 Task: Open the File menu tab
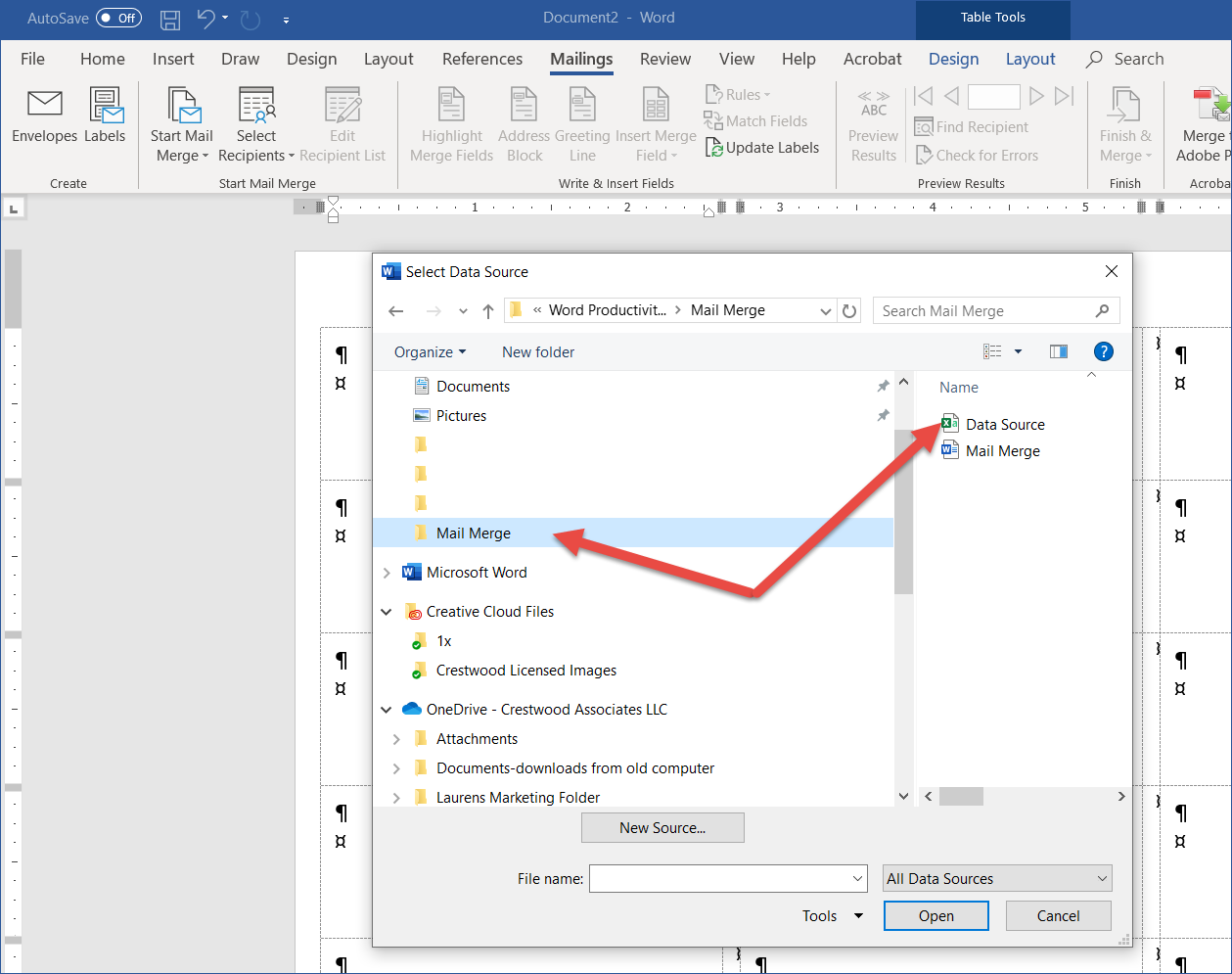pyautogui.click(x=32, y=60)
